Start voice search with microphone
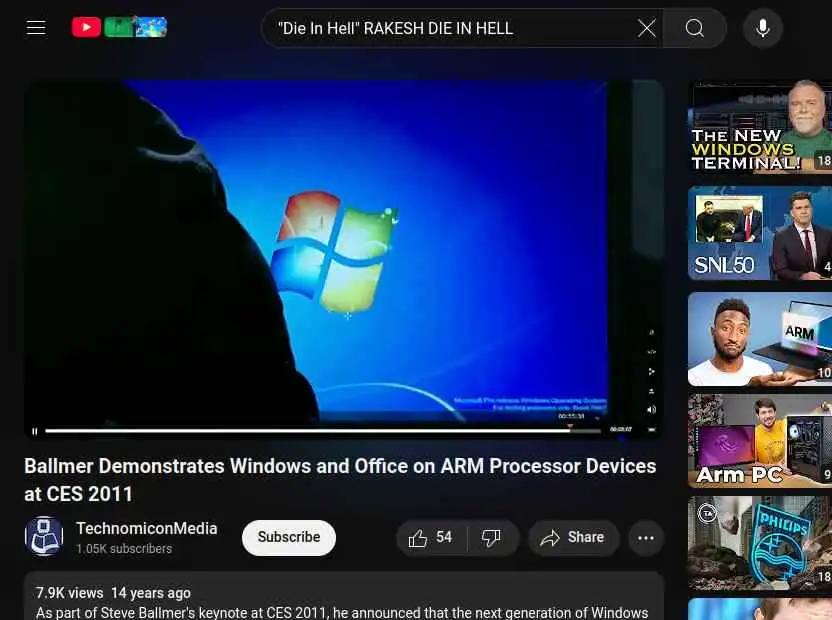 coord(762,28)
